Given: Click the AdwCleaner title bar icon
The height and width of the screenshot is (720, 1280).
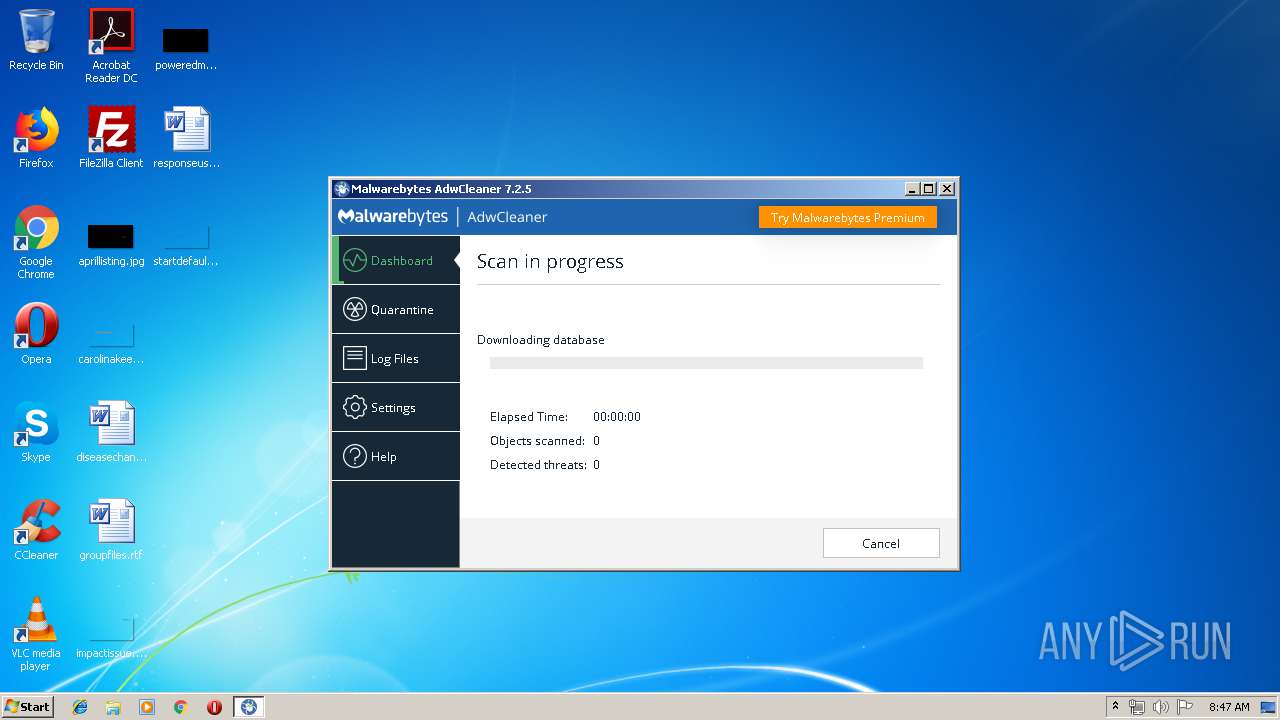Looking at the screenshot, I should (x=341, y=189).
